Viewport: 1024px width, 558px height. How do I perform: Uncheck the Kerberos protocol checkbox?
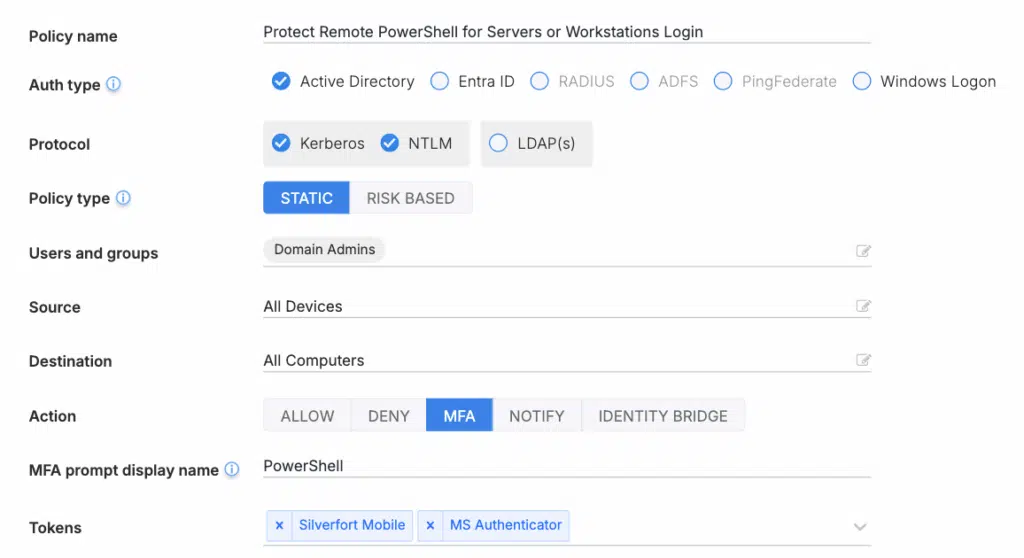pyautogui.click(x=281, y=143)
